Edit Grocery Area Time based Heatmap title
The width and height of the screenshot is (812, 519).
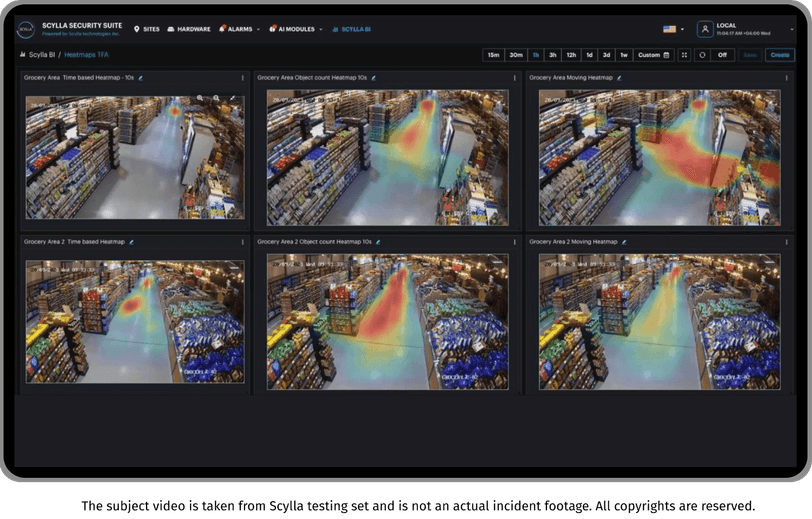pyautogui.click(x=140, y=78)
